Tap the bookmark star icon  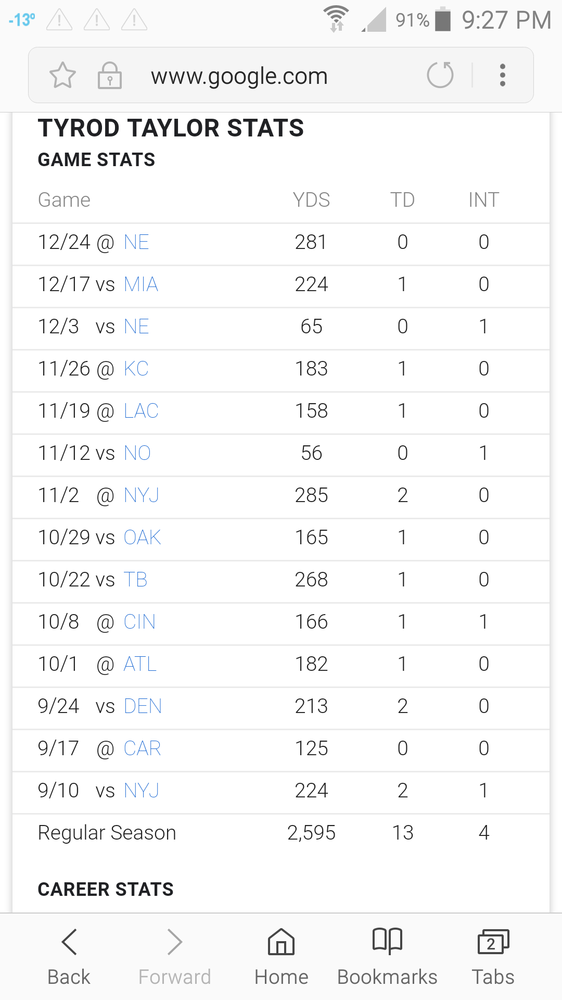pos(63,76)
